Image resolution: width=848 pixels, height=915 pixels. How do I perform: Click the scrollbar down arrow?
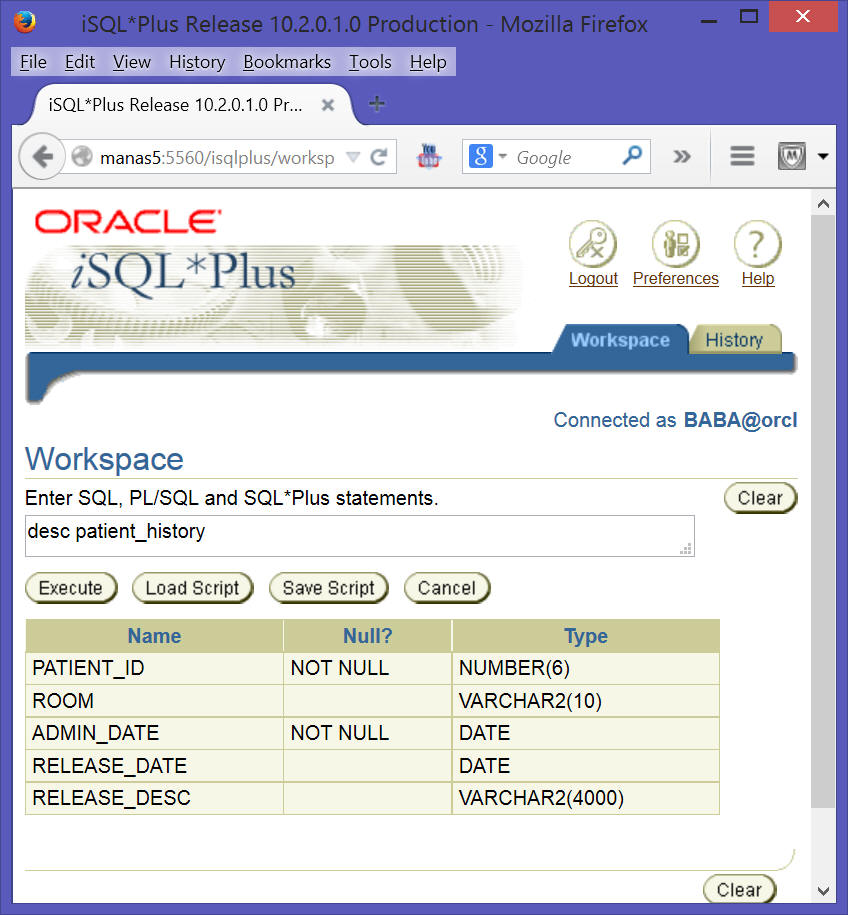point(823,890)
